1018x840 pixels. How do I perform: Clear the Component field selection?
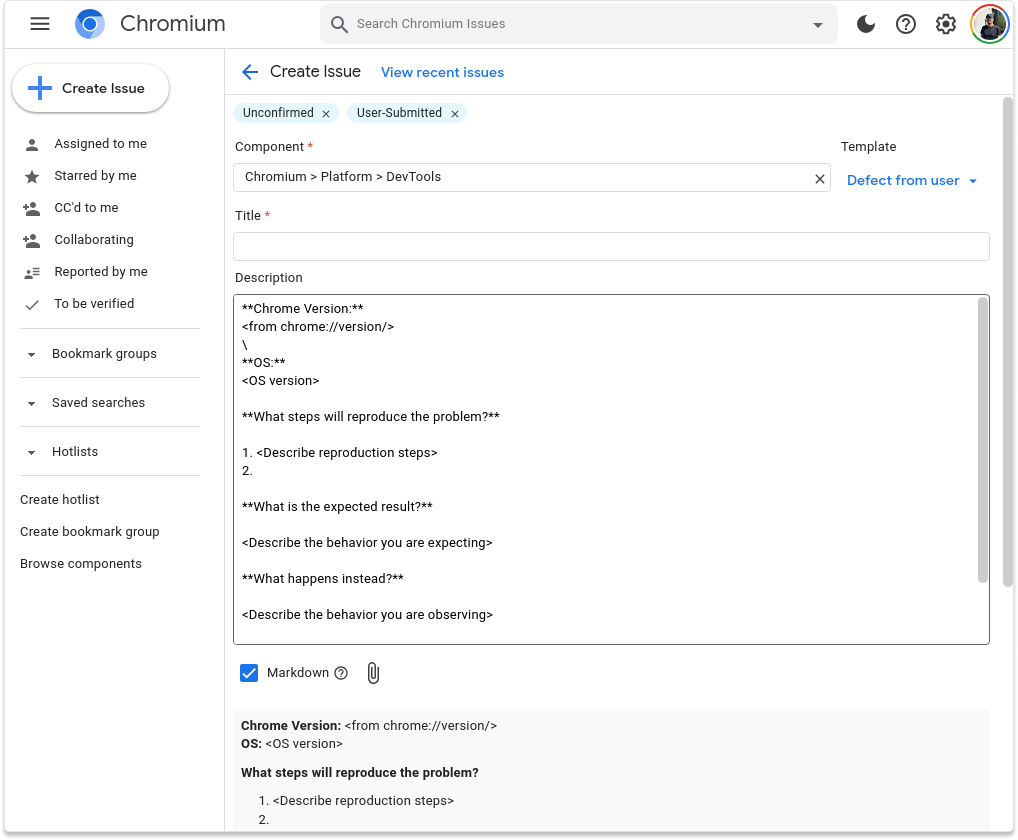pyautogui.click(x=820, y=178)
